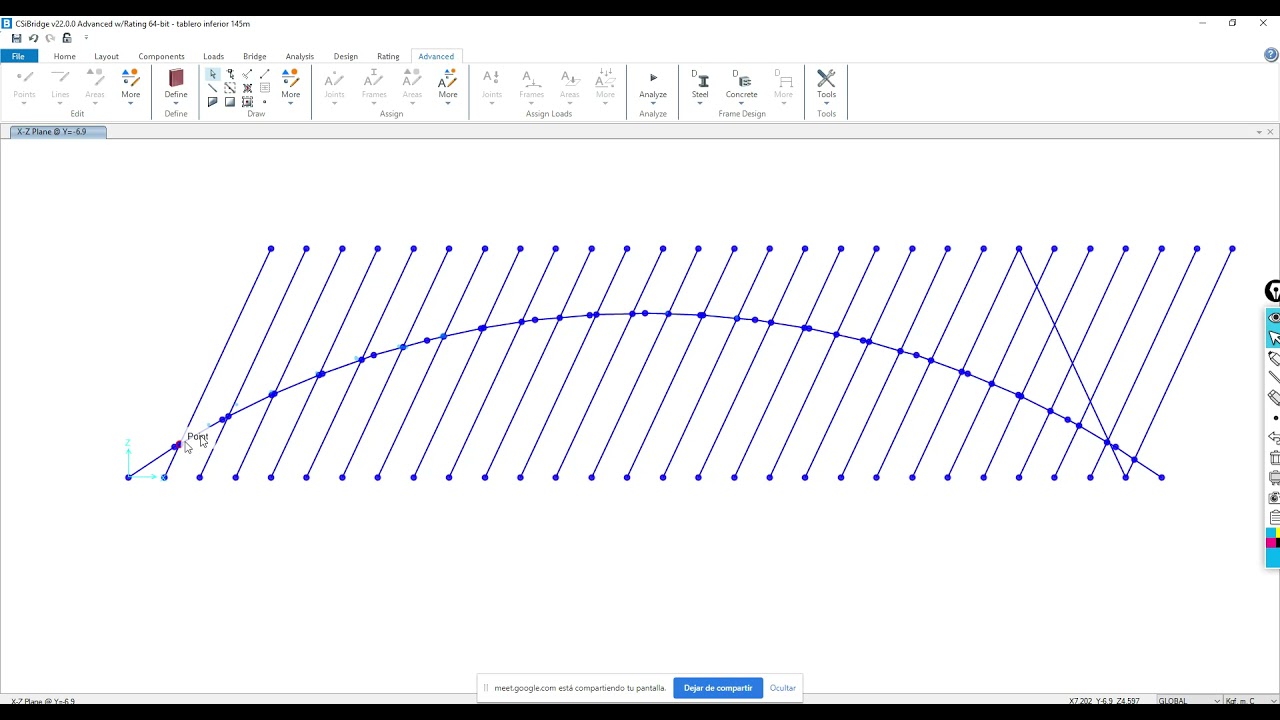Open the Tools wrench icon
Image resolution: width=1280 pixels, height=720 pixels.
coord(826,78)
